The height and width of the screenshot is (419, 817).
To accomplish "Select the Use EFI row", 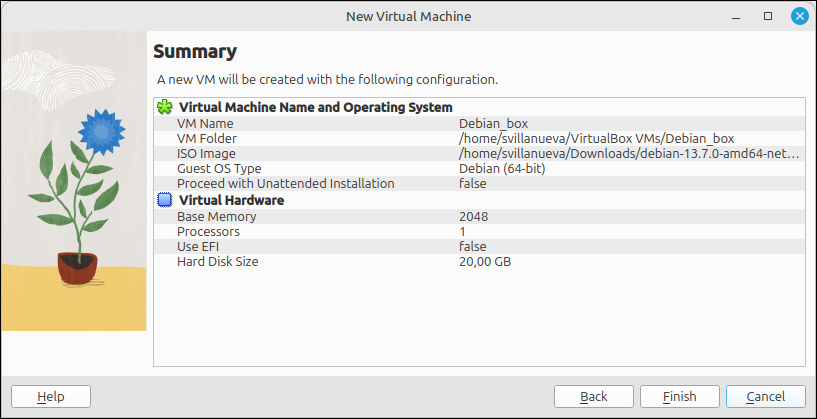I will click(479, 247).
